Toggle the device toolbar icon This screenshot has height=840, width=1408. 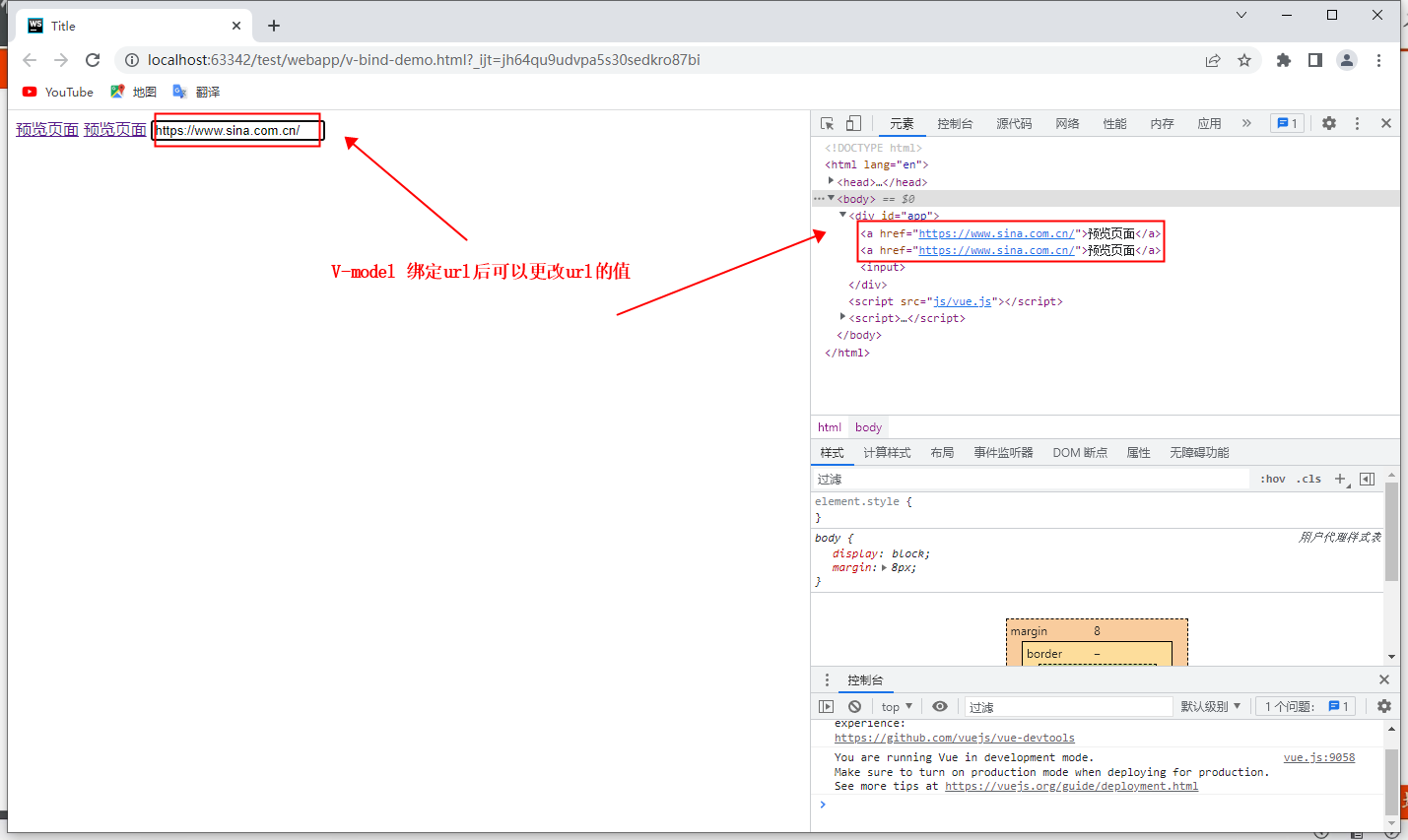(x=853, y=123)
